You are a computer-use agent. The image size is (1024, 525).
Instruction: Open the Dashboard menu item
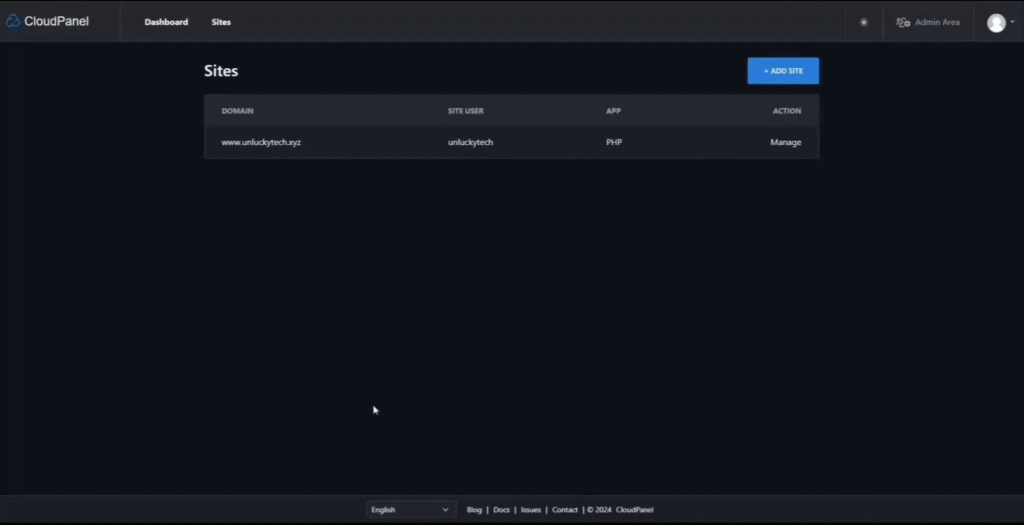click(166, 22)
